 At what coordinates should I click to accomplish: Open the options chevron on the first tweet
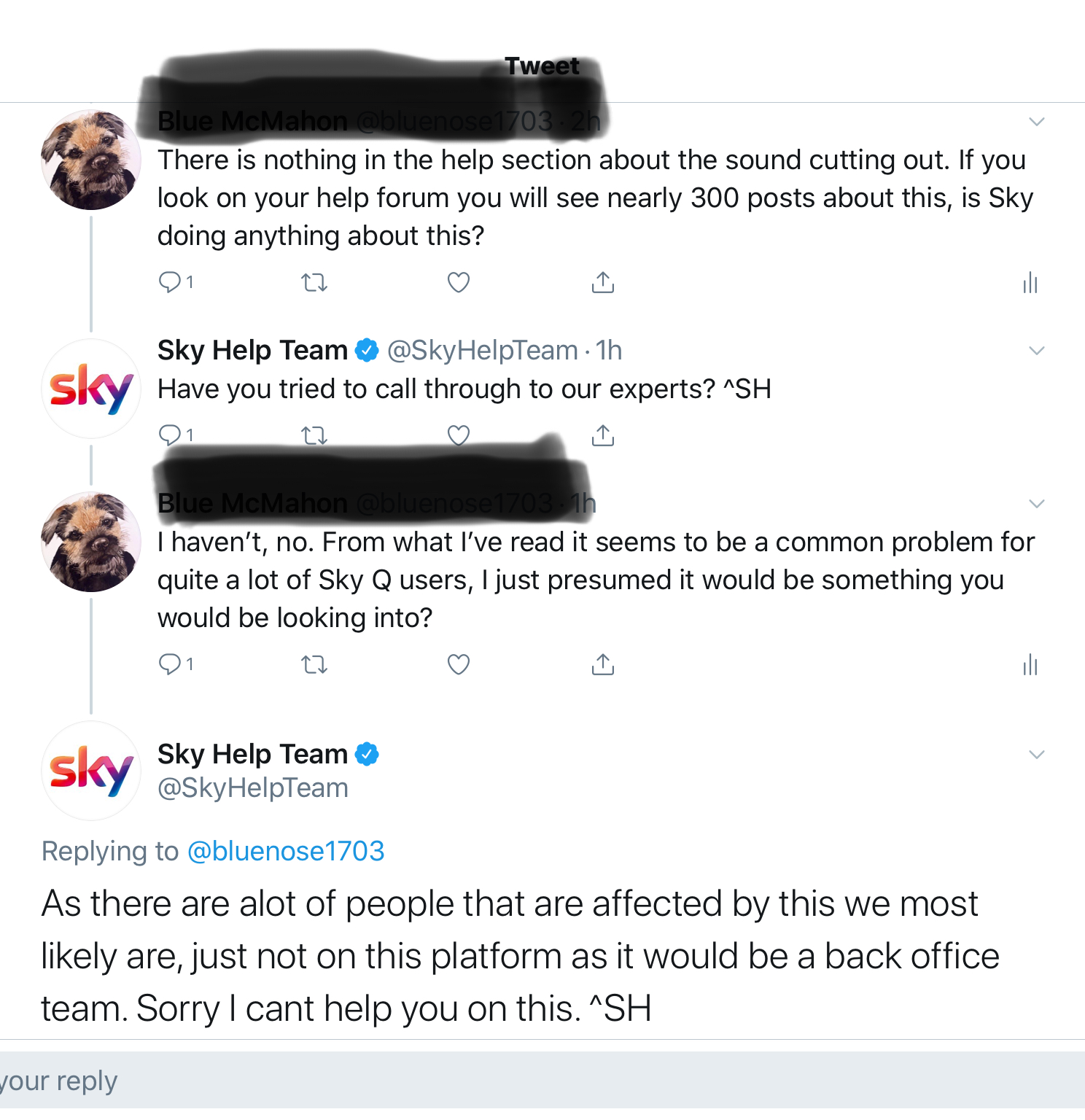click(1036, 122)
